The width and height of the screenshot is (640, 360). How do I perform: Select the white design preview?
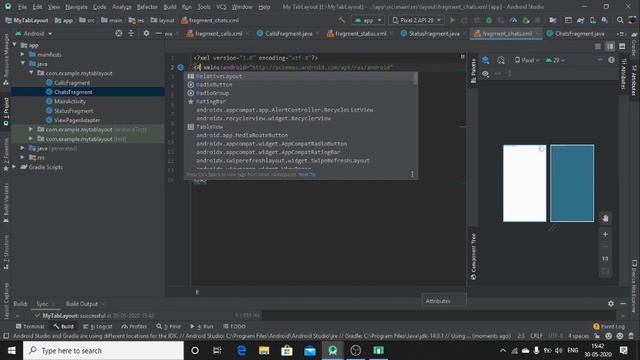pos(524,183)
